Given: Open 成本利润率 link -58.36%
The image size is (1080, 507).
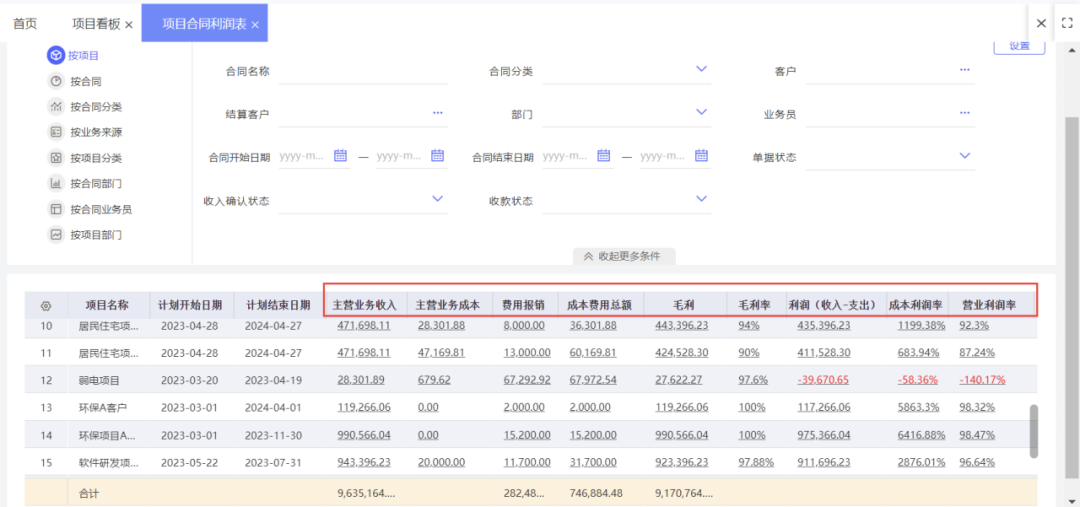Looking at the screenshot, I should pyautogui.click(x=918, y=380).
